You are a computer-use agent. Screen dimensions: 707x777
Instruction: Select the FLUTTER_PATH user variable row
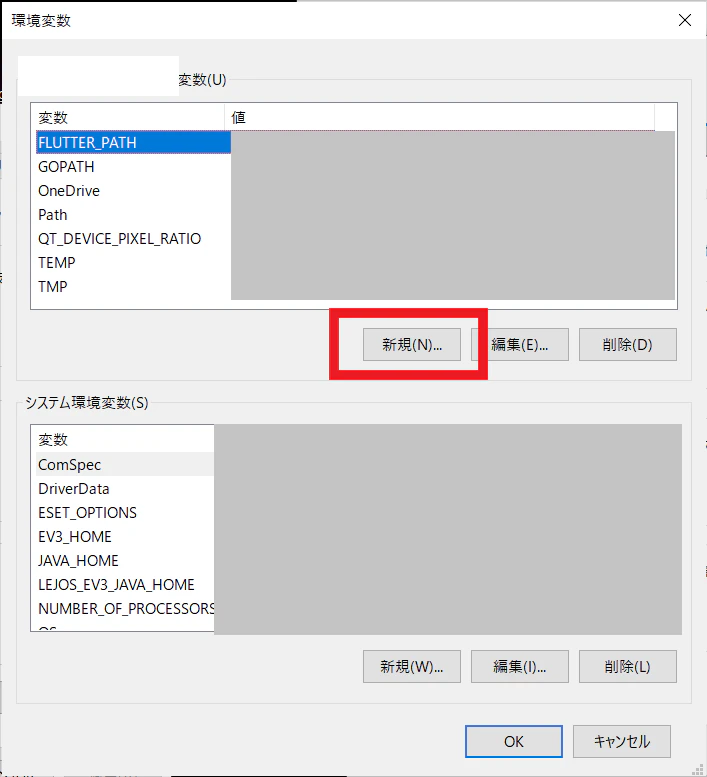[133, 143]
